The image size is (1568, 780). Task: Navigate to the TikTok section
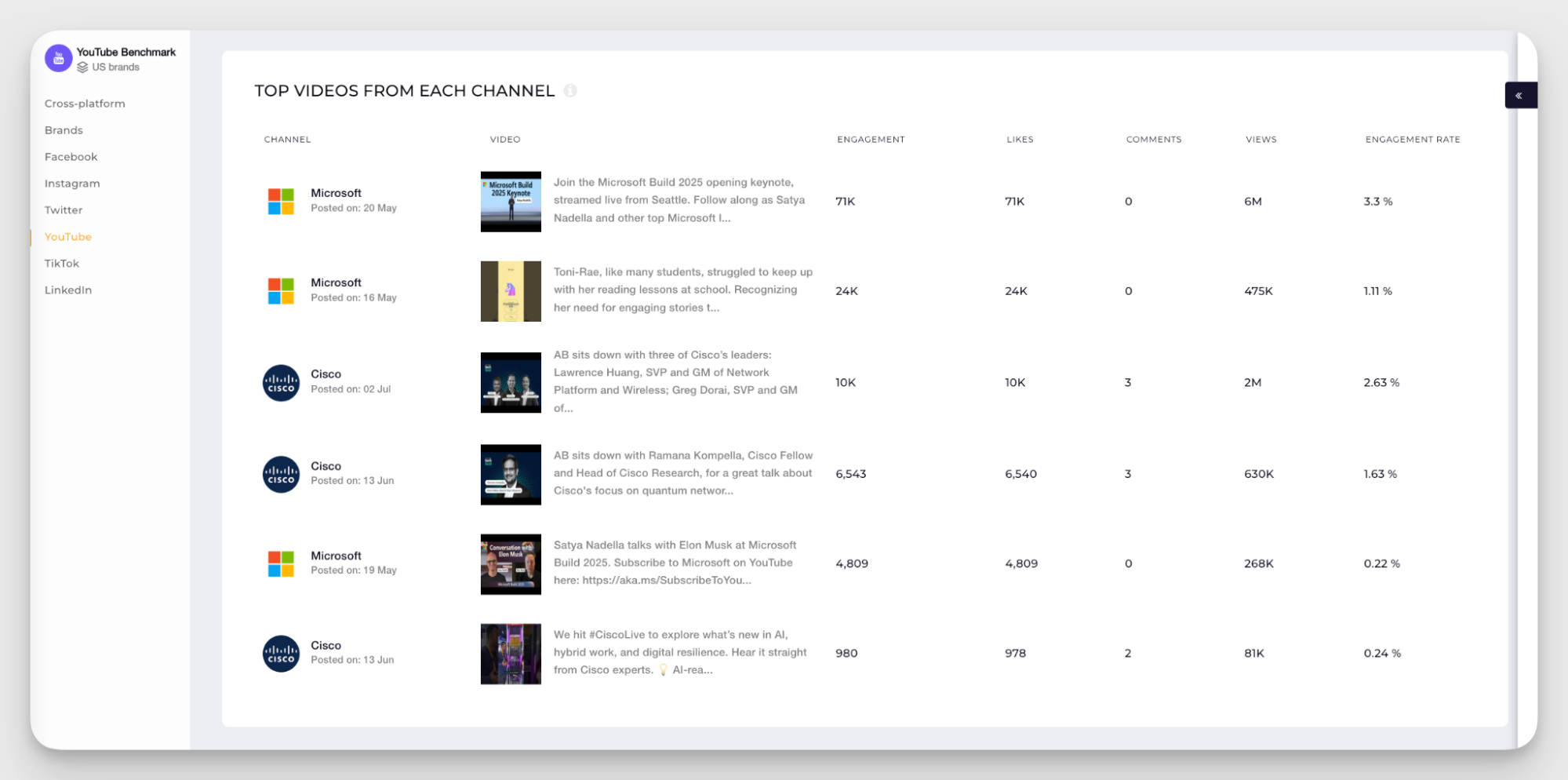pos(62,264)
